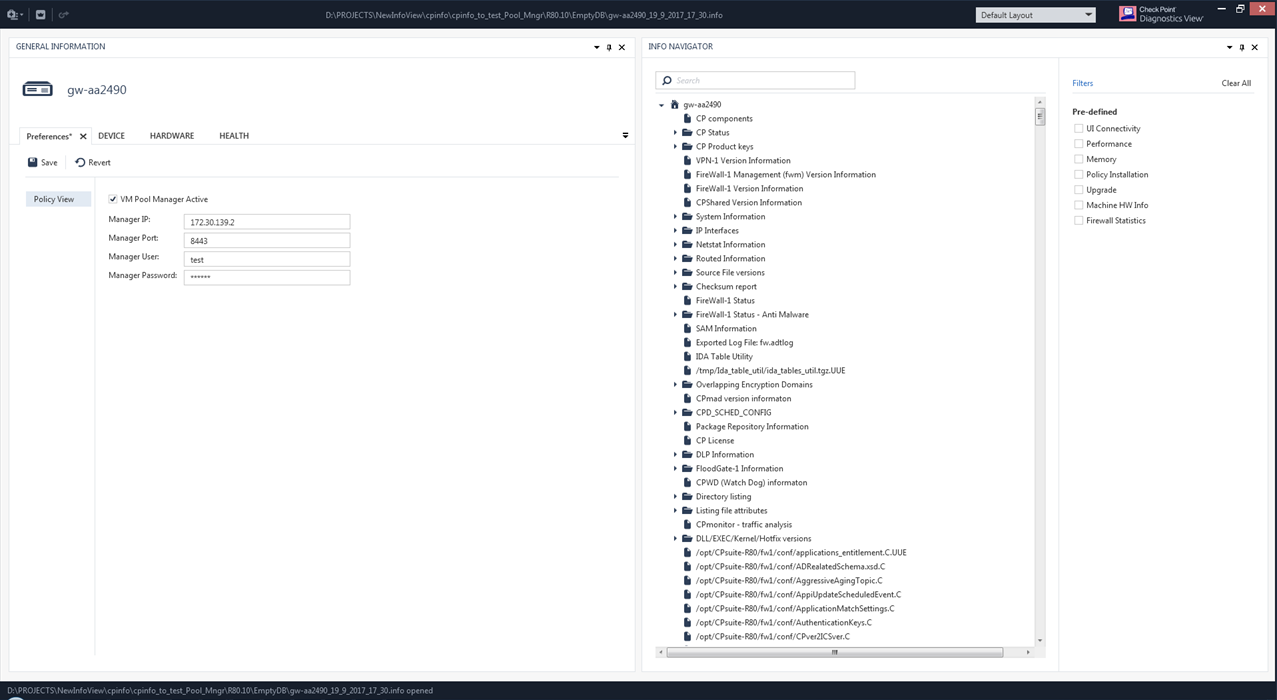This screenshot has height=700, width=1277.
Task: Click the Checksum report folder icon
Action: pyautogui.click(x=687, y=287)
